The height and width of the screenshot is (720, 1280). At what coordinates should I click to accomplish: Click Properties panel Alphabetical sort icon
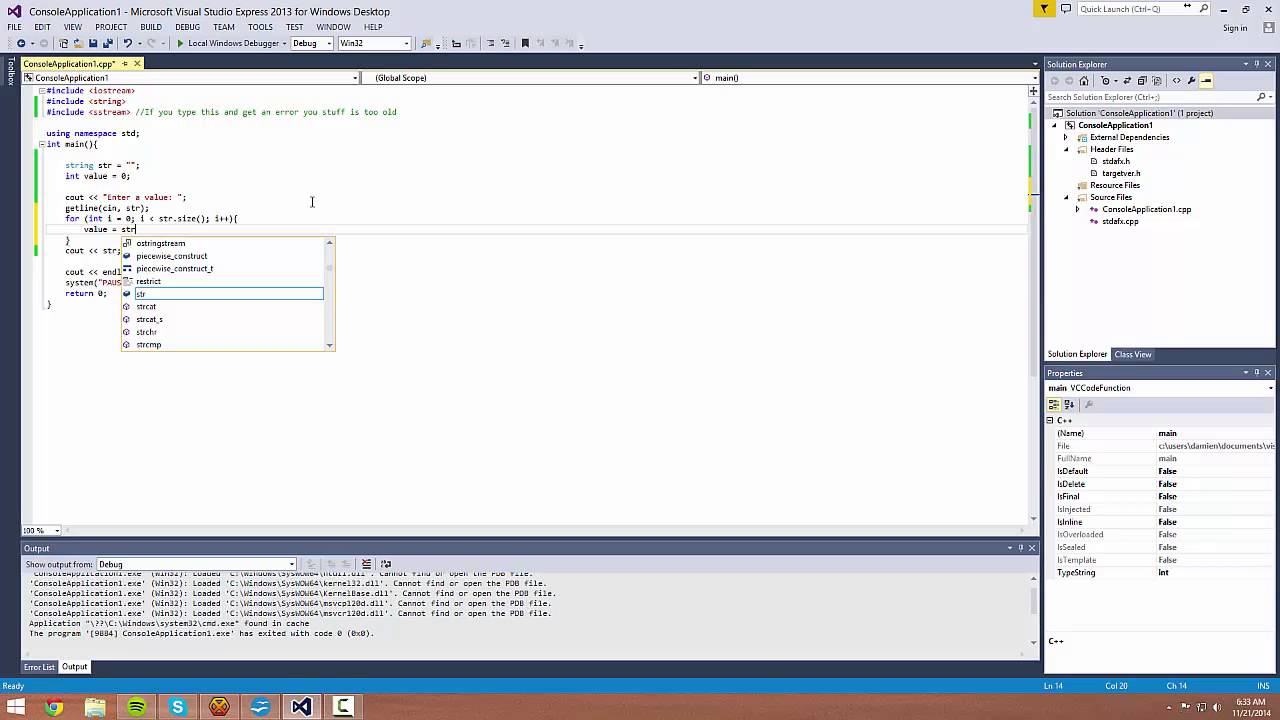(x=1069, y=405)
